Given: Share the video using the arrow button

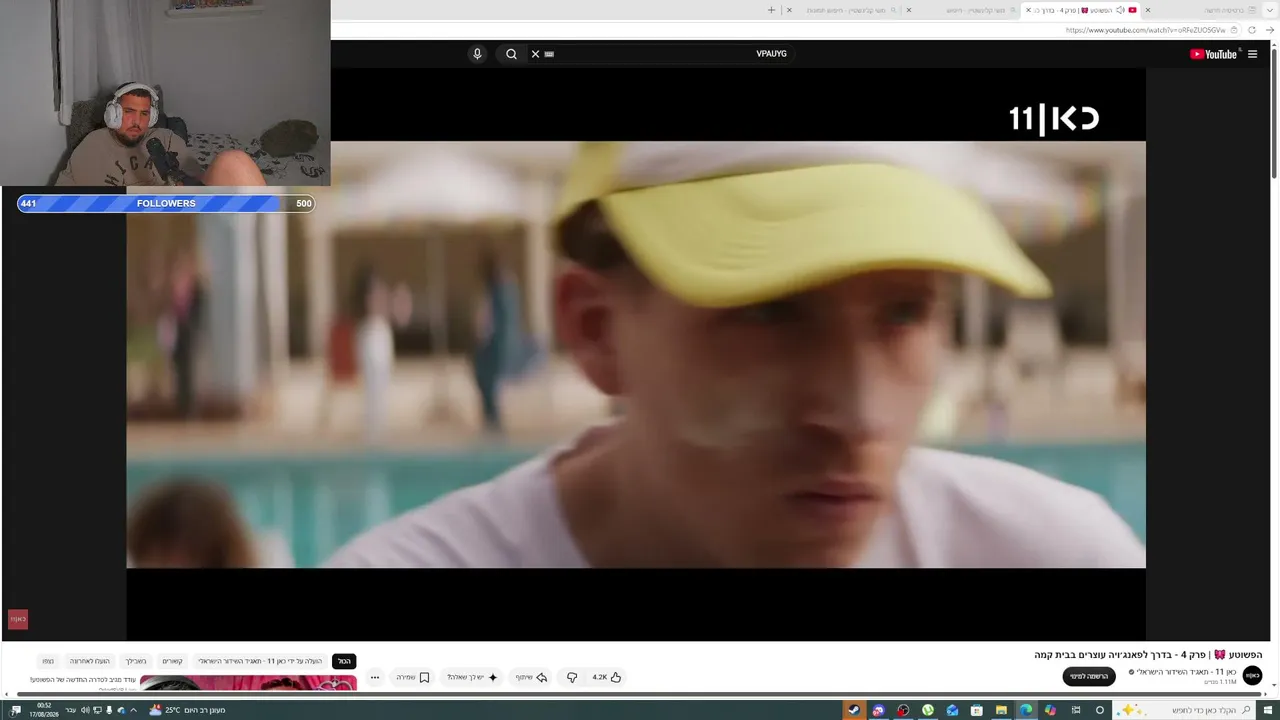Looking at the screenshot, I should (532, 677).
